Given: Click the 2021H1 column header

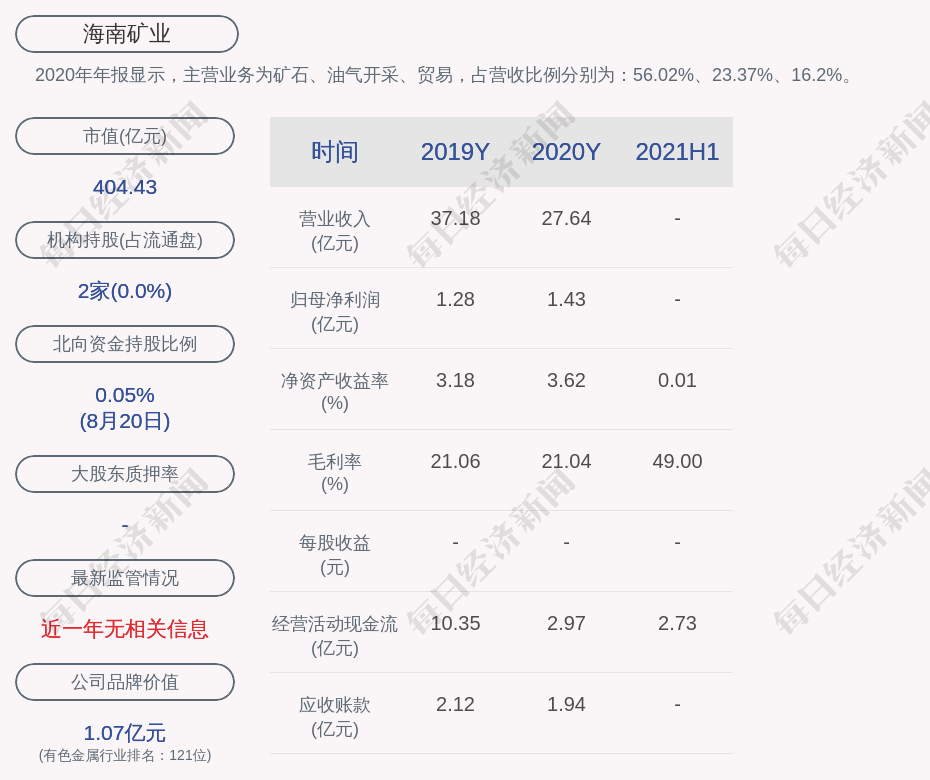Looking at the screenshot, I should pos(677,152).
